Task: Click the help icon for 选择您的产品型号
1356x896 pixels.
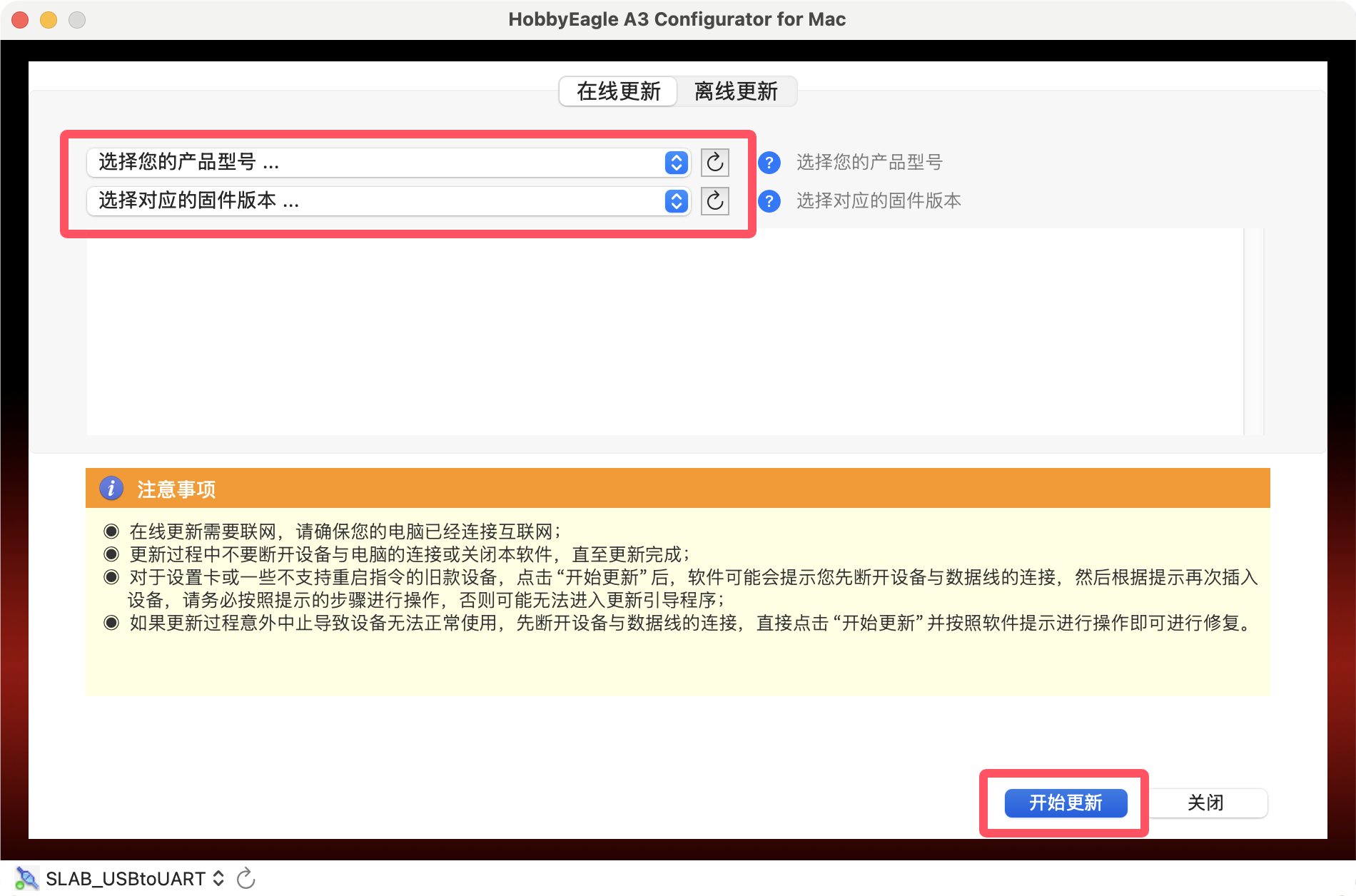Action: [769, 163]
